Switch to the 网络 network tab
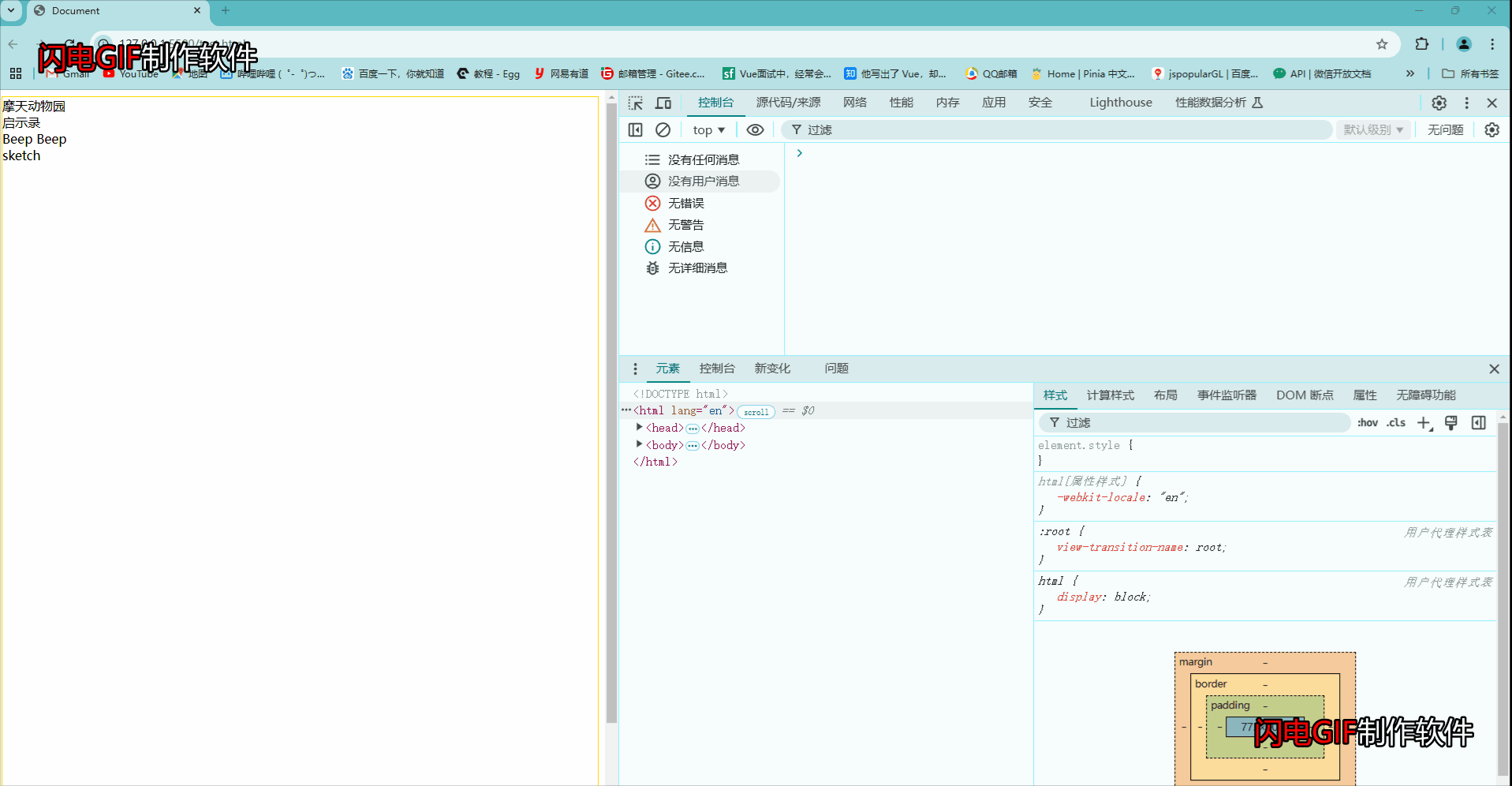Image resolution: width=1512 pixels, height=786 pixels. pyautogui.click(x=855, y=103)
